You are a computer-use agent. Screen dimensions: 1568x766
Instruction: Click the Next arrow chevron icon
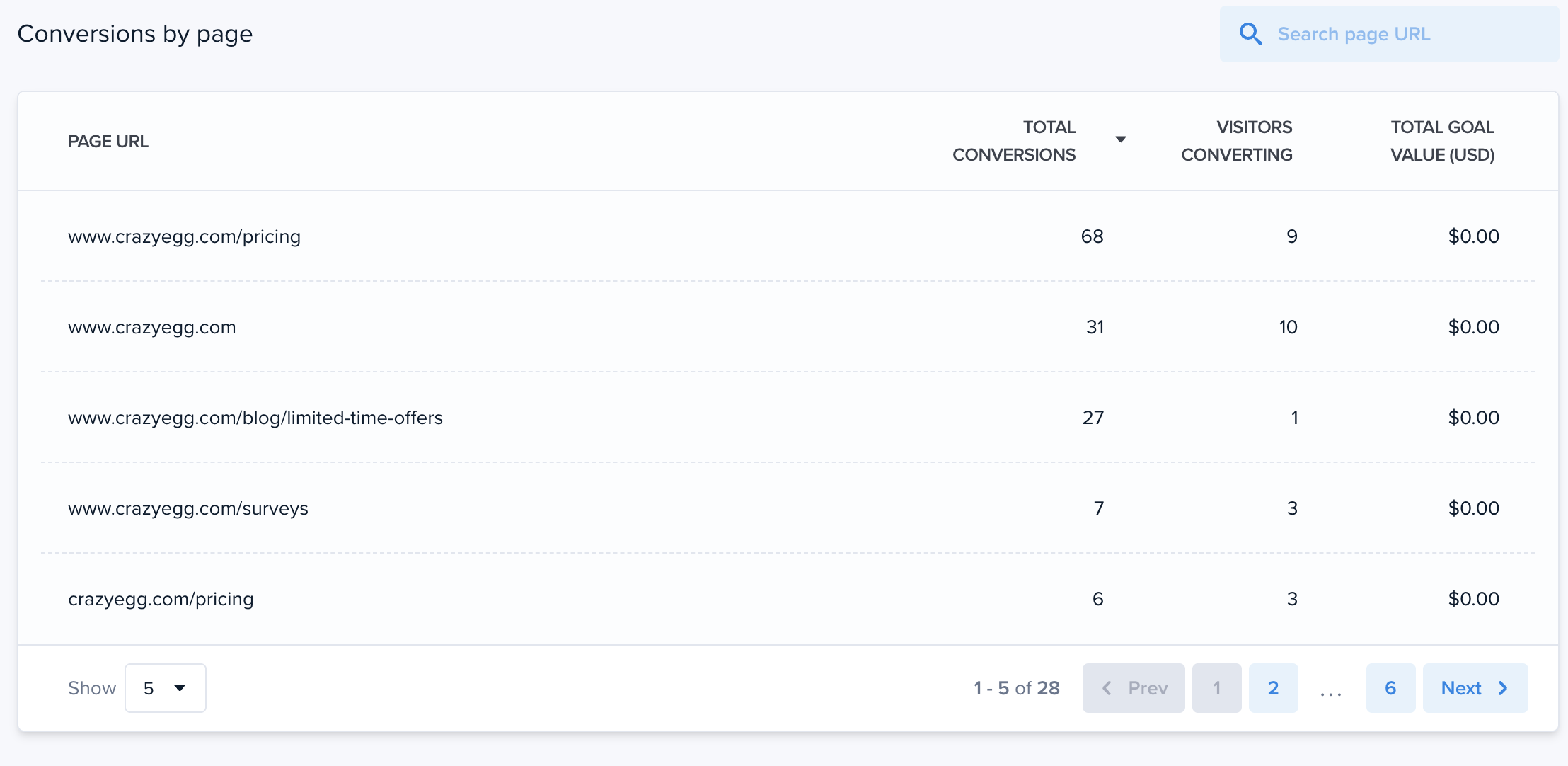[x=1502, y=687]
